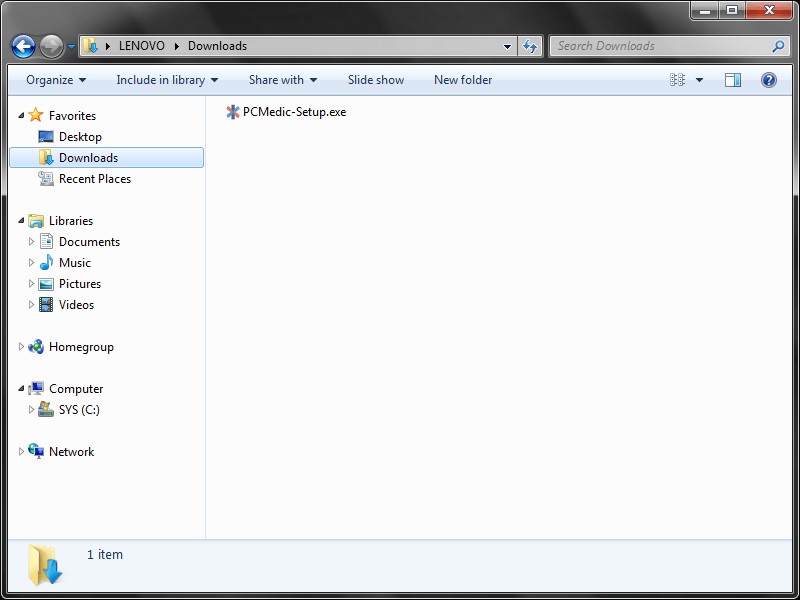Open the SYS (C:) drive
Image resolution: width=800 pixels, height=600 pixels.
coord(80,410)
